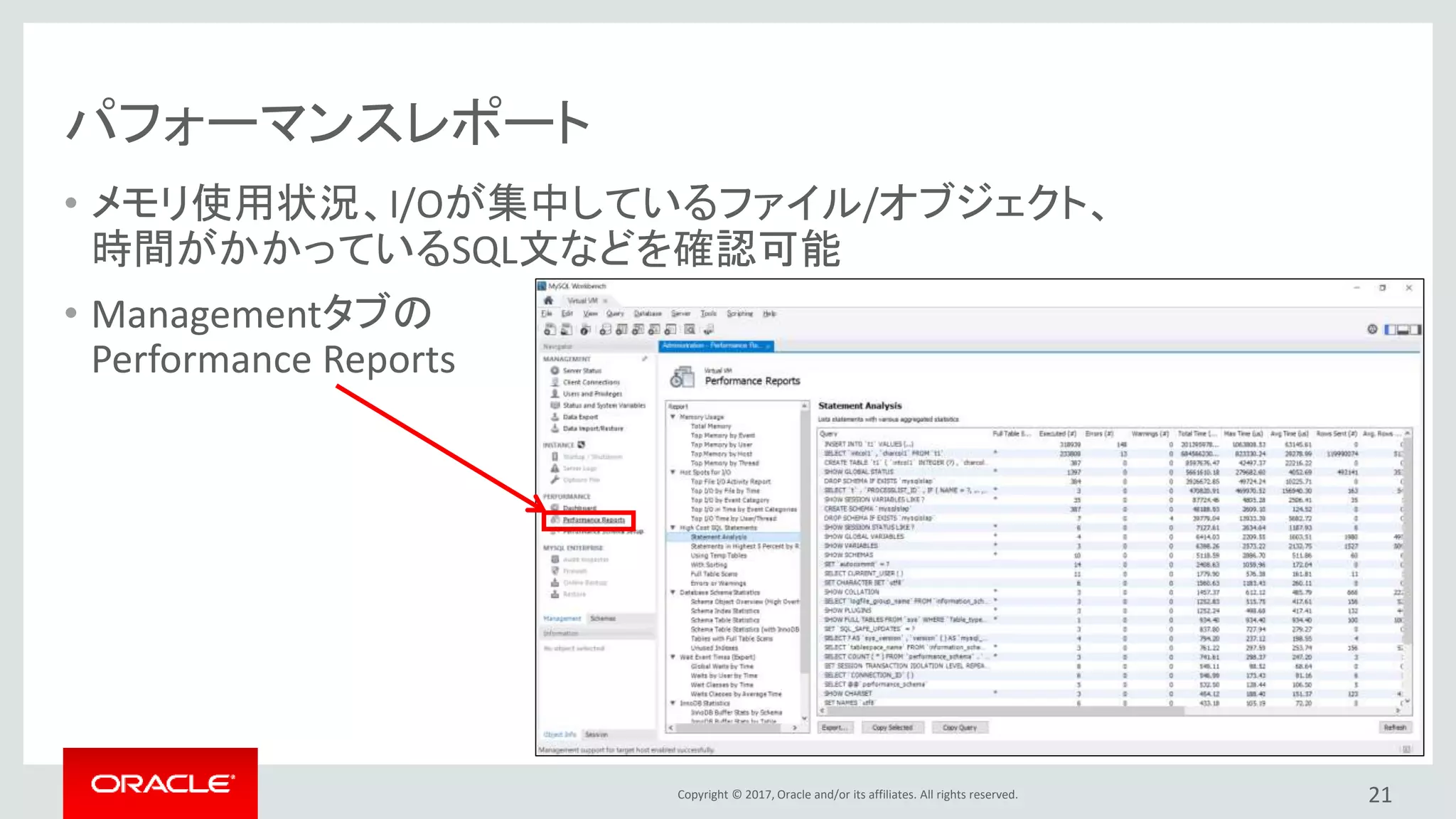Click the Copy Selected button
1456x819 pixels.
click(x=892, y=727)
